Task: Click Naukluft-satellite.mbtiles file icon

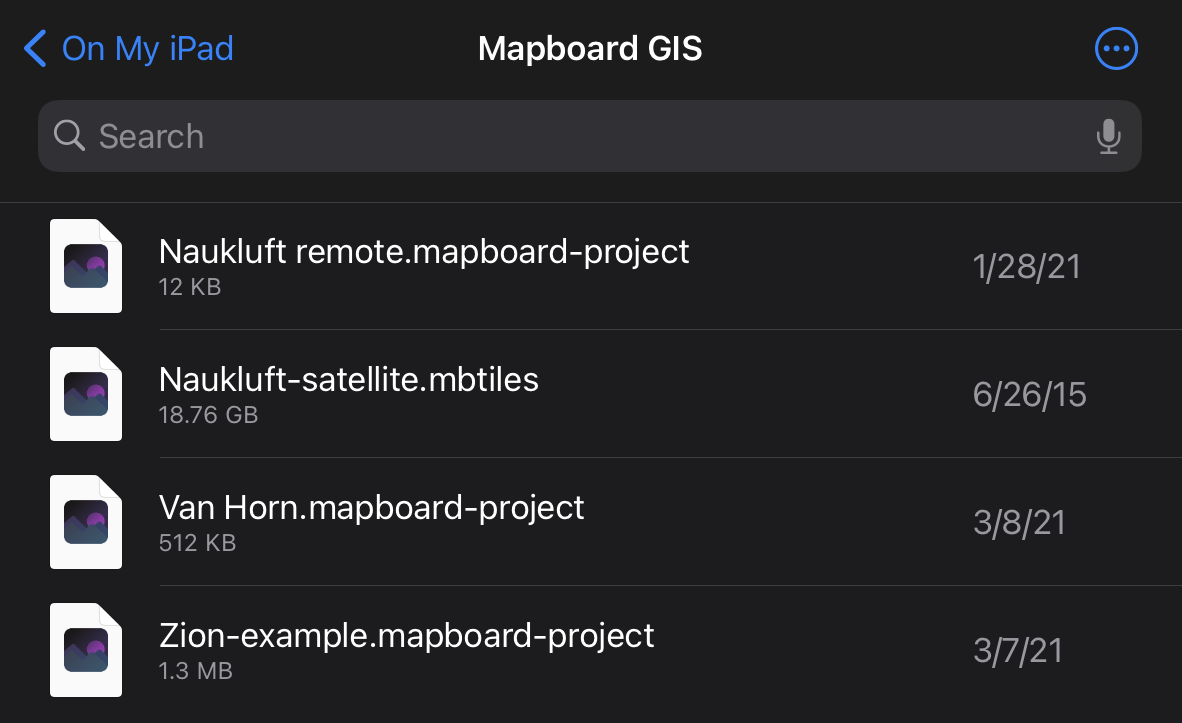Action: (x=86, y=394)
